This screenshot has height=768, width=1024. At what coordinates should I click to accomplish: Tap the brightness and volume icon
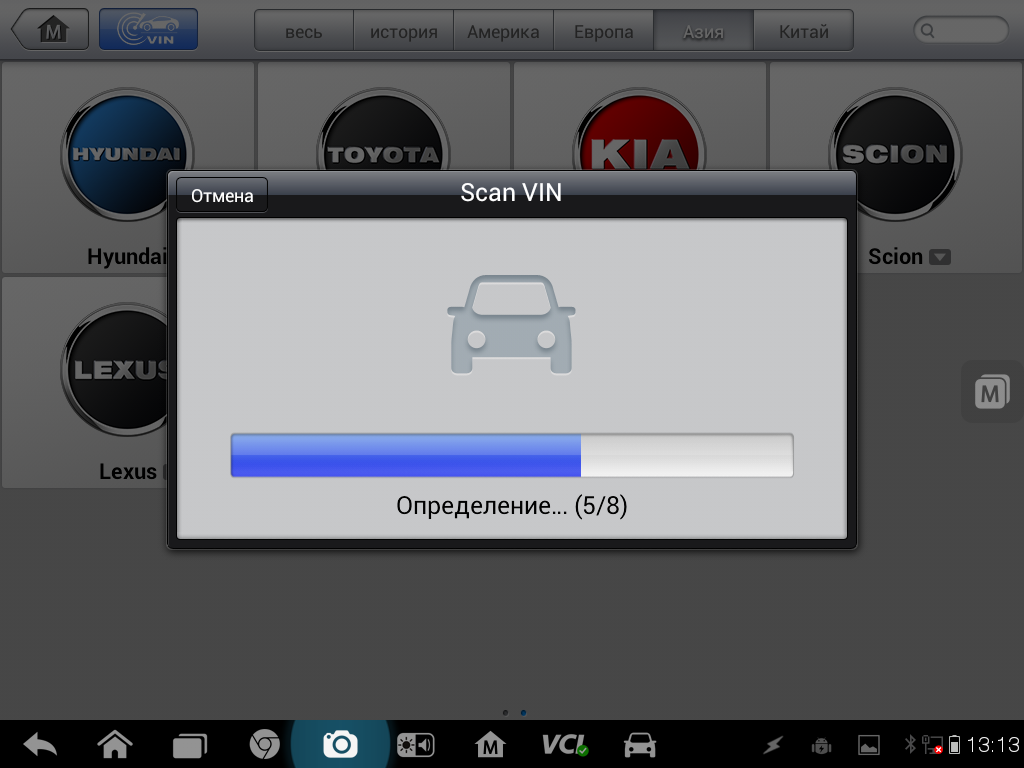(x=415, y=744)
